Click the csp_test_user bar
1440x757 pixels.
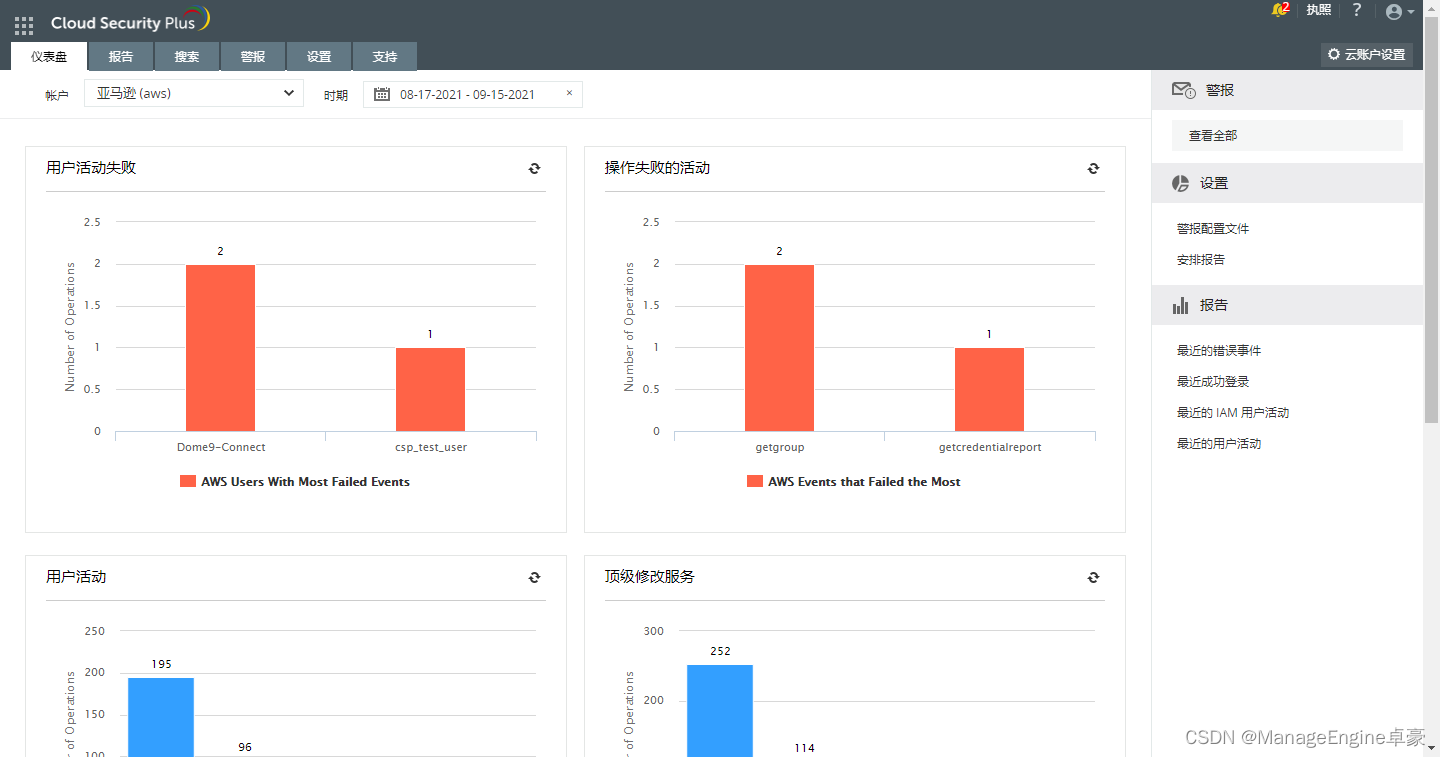430,390
